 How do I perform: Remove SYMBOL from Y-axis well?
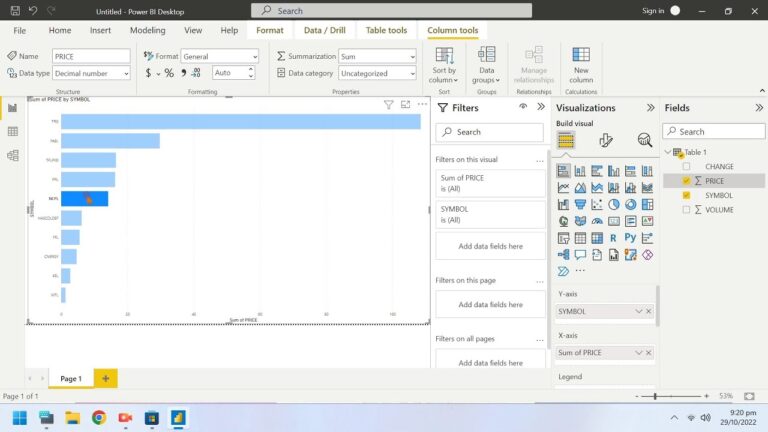pos(648,311)
